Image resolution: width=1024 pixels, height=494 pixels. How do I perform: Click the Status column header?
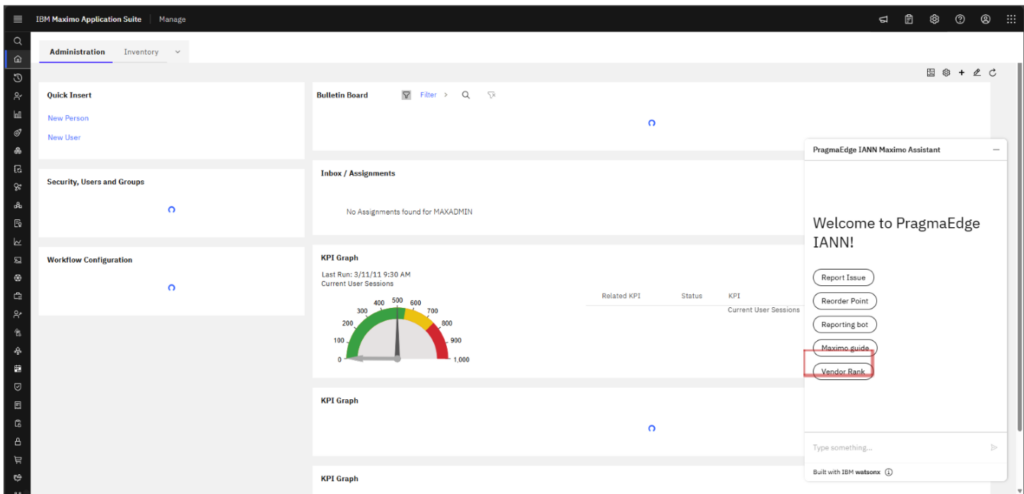(x=692, y=296)
